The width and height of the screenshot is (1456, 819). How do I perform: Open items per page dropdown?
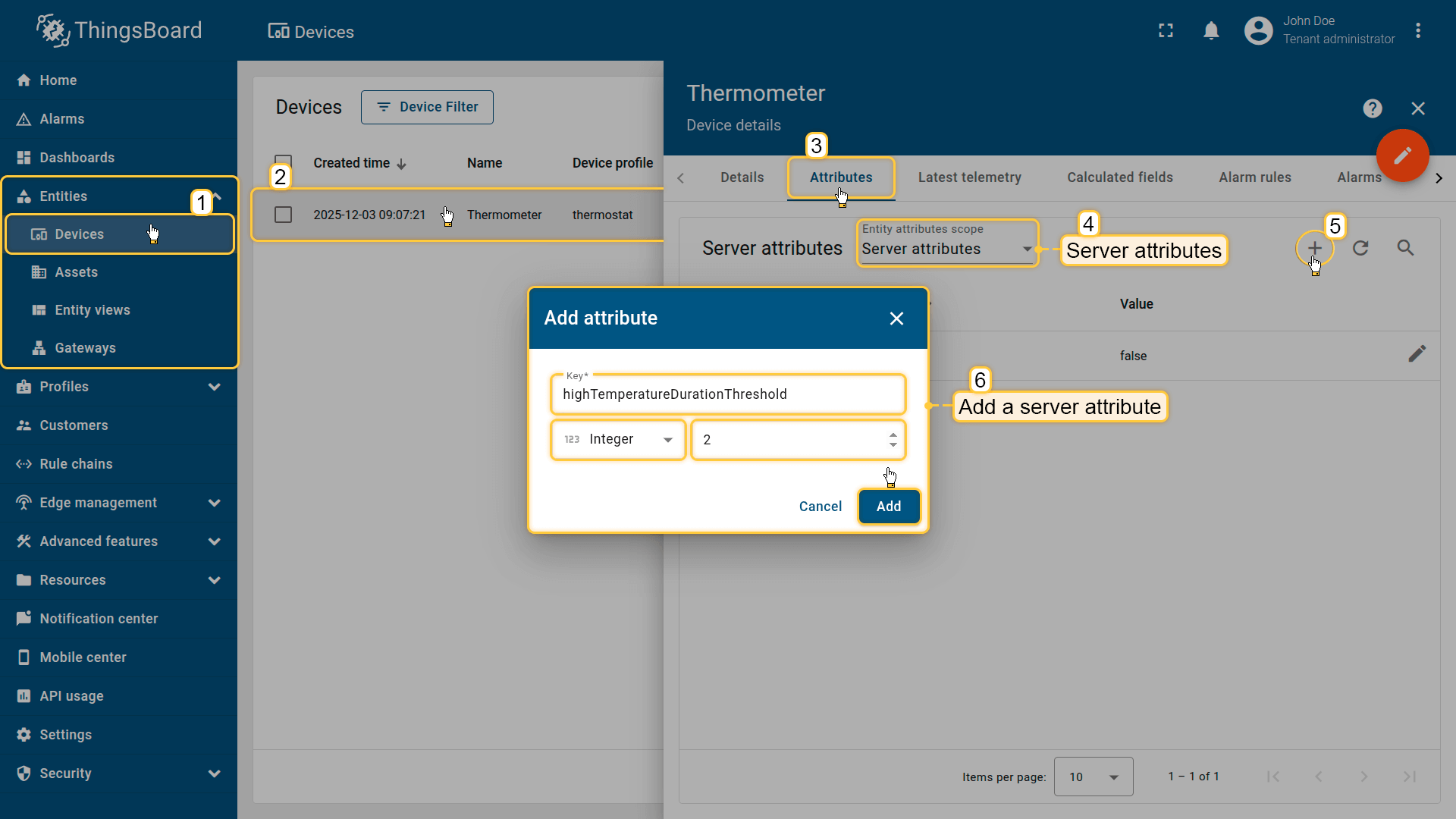(1093, 777)
